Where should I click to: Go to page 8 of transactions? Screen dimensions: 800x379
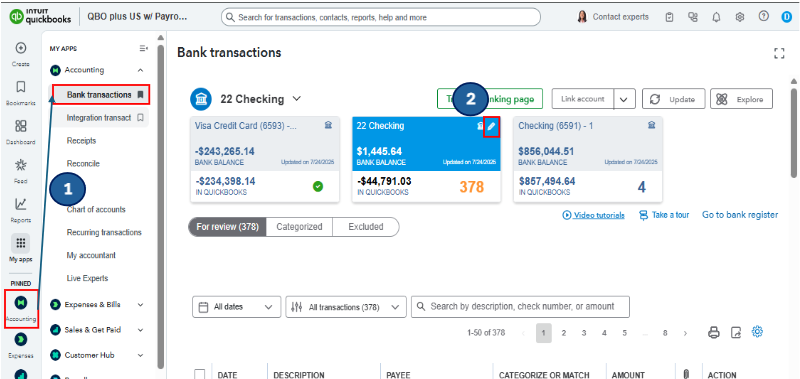pyautogui.click(x=665, y=333)
